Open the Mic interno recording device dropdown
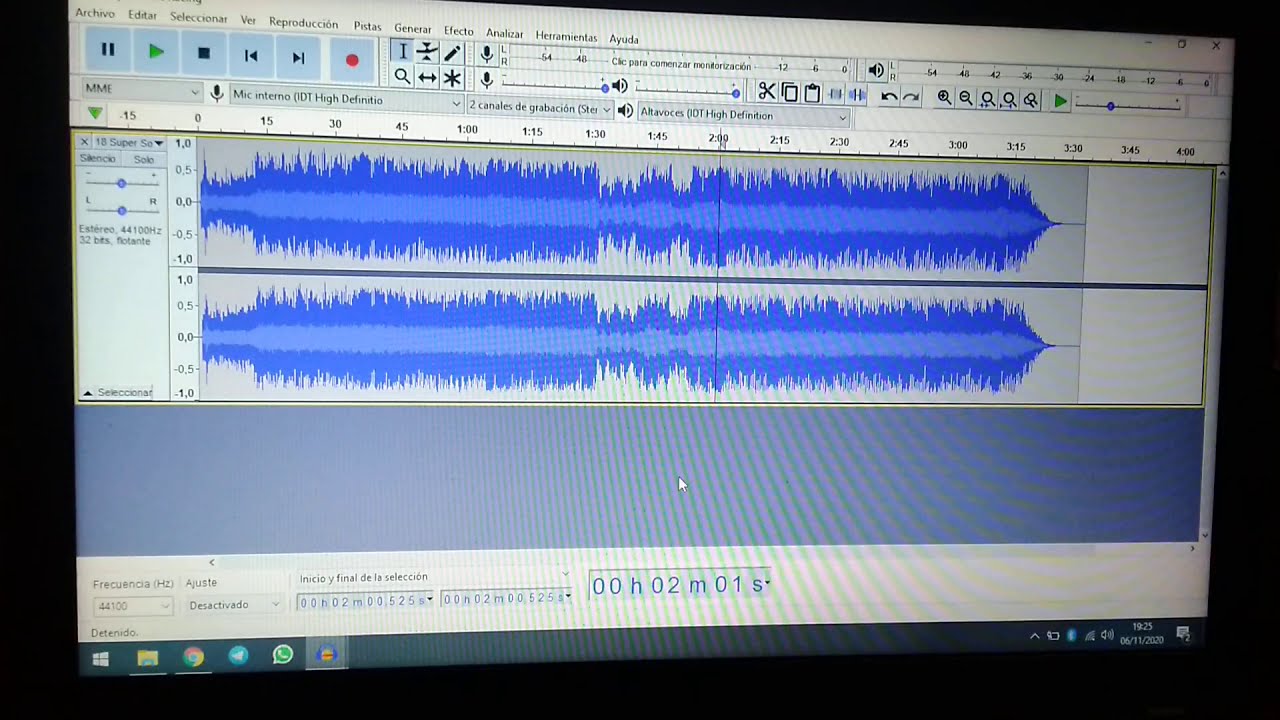Screen dimensions: 1280x720 346,100
